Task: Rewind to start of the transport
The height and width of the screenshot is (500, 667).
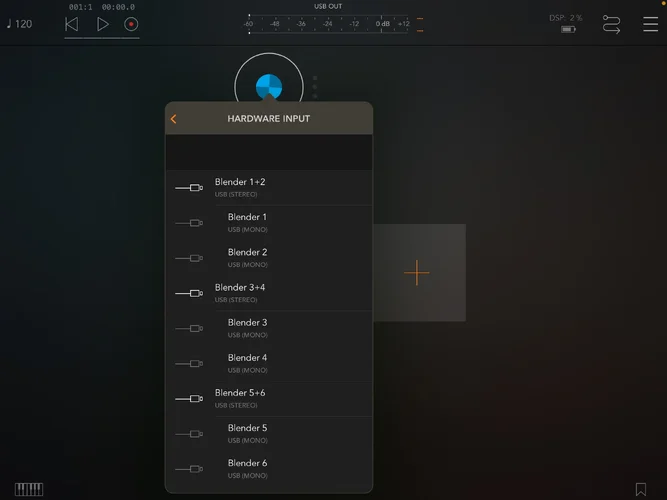Action: point(71,24)
